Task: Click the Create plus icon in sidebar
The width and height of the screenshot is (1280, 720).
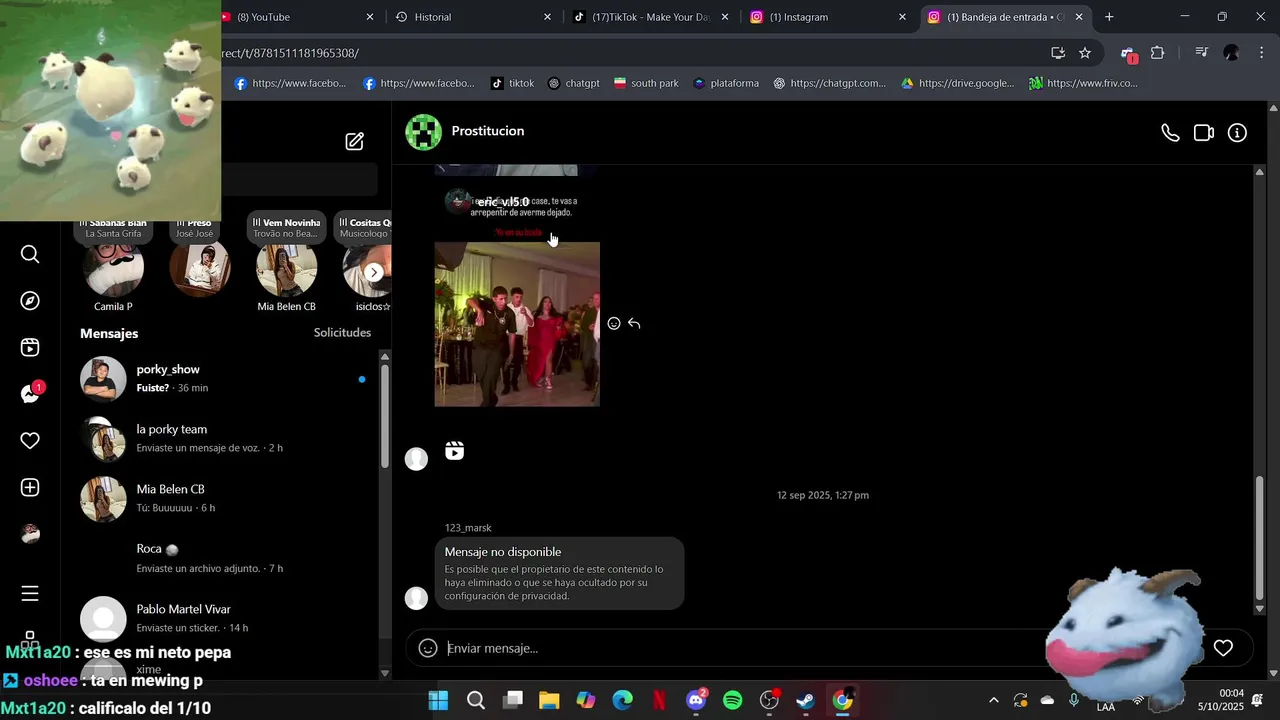Action: coord(30,487)
